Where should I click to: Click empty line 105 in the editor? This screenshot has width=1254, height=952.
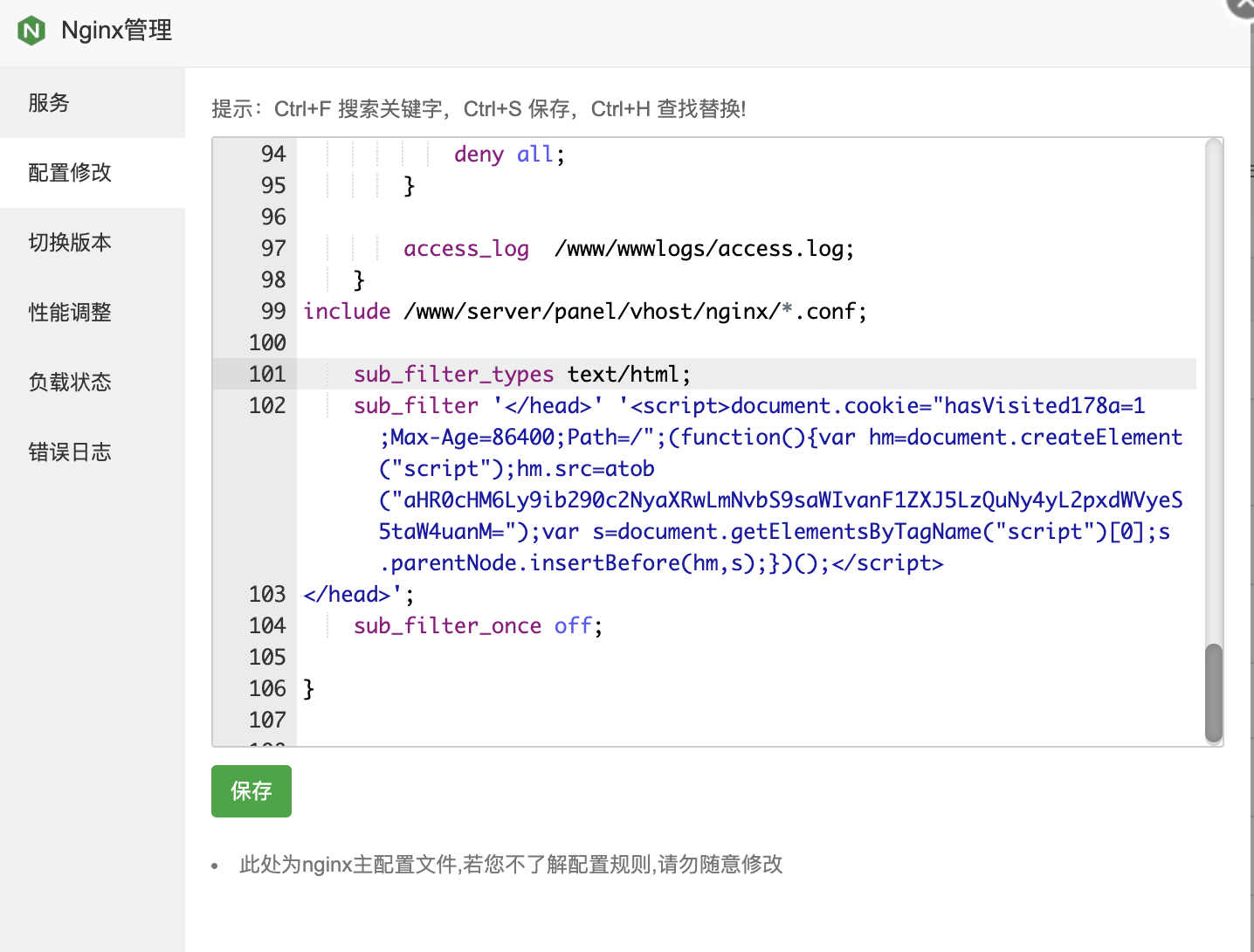[x=747, y=658]
